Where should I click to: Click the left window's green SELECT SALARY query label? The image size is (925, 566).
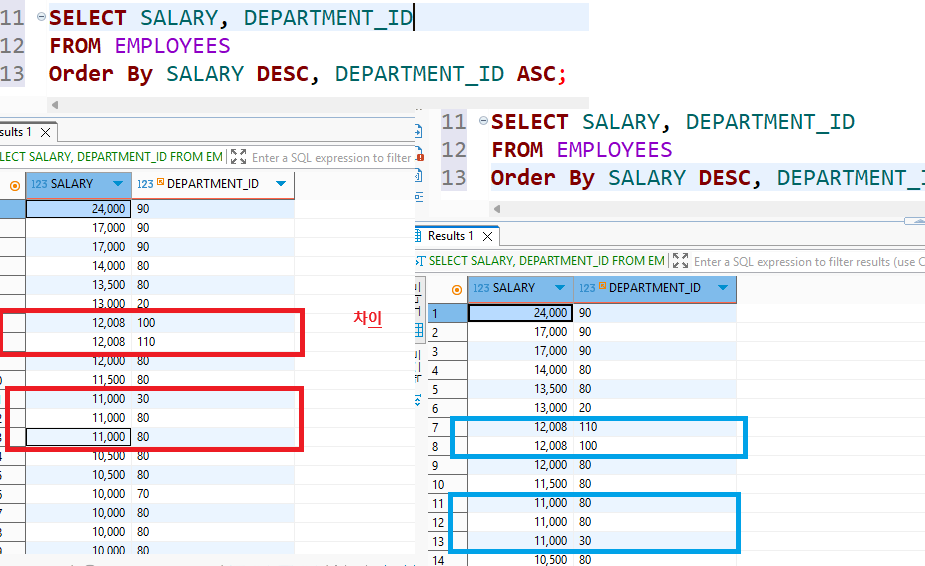pyautogui.click(x=111, y=157)
